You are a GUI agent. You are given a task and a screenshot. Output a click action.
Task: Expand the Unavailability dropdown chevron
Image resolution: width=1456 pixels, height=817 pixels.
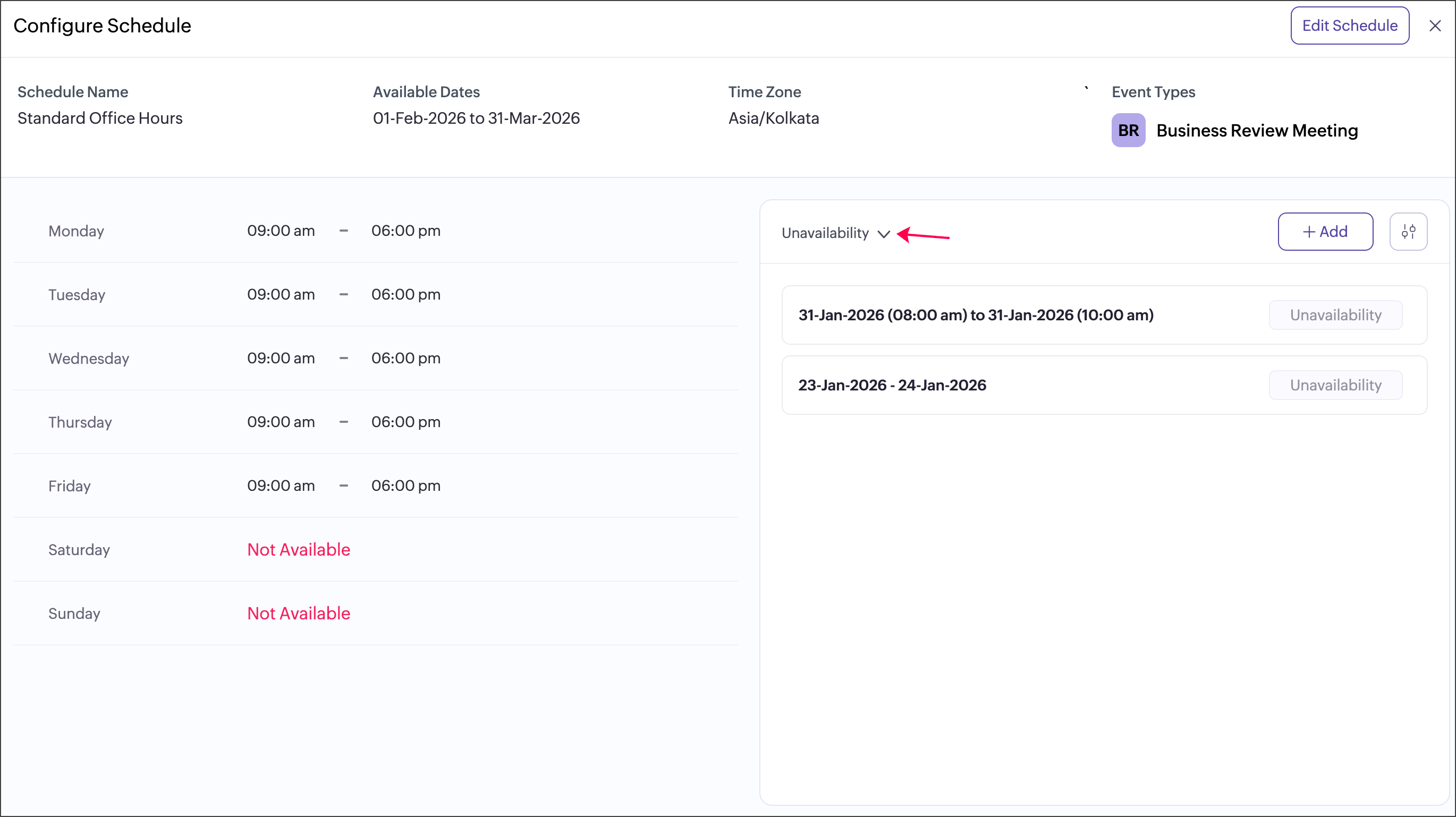[884, 234]
